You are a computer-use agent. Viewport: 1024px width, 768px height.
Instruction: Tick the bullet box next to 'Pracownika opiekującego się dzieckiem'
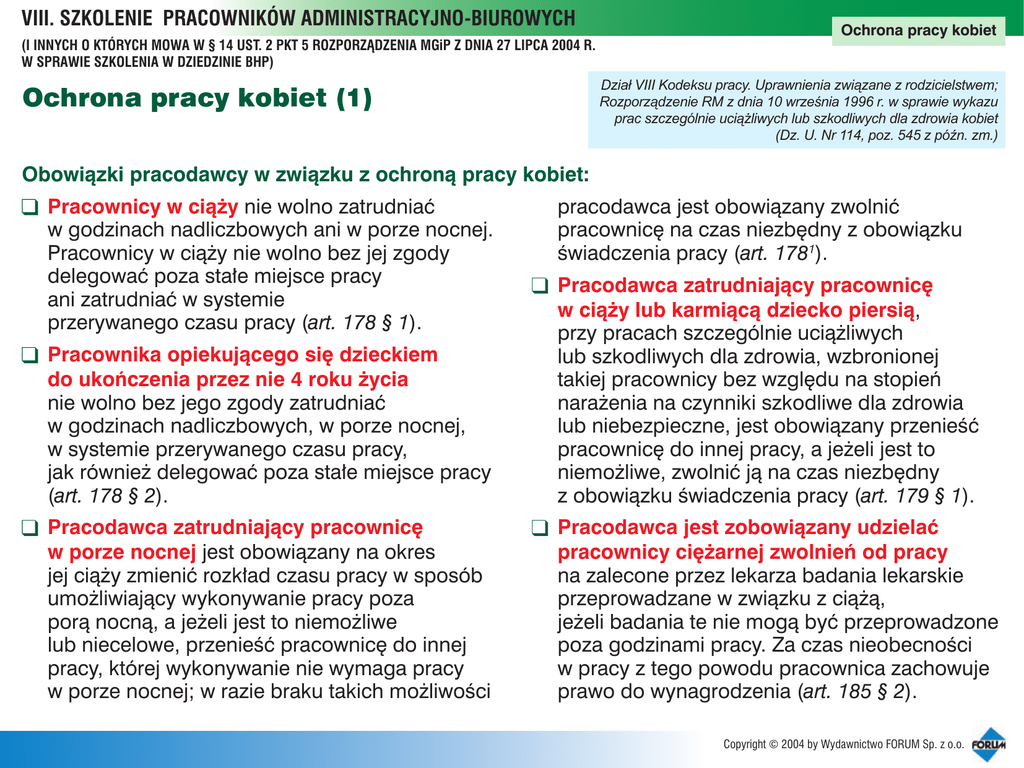[x=30, y=355]
